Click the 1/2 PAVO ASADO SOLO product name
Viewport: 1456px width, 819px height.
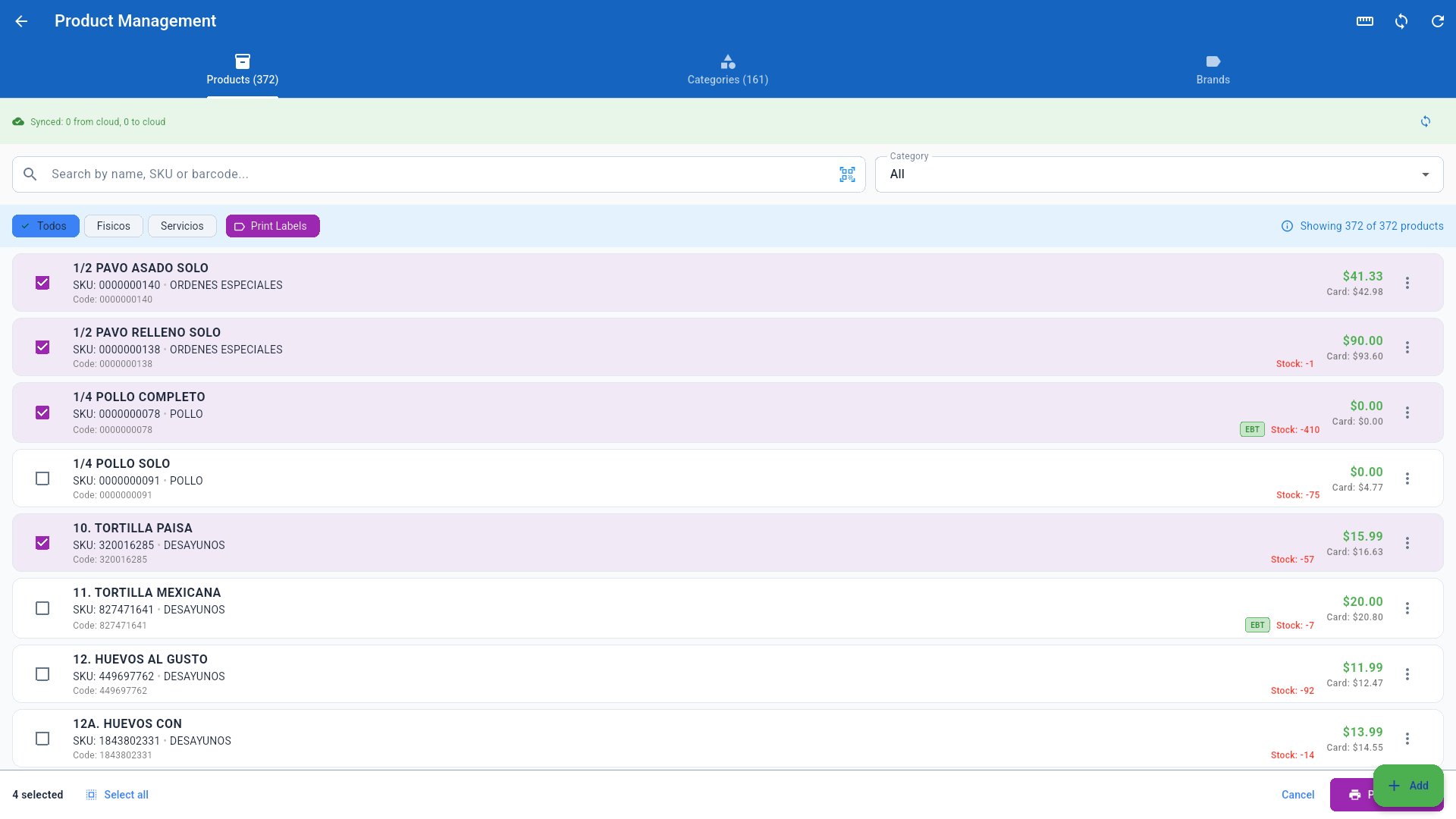click(140, 268)
